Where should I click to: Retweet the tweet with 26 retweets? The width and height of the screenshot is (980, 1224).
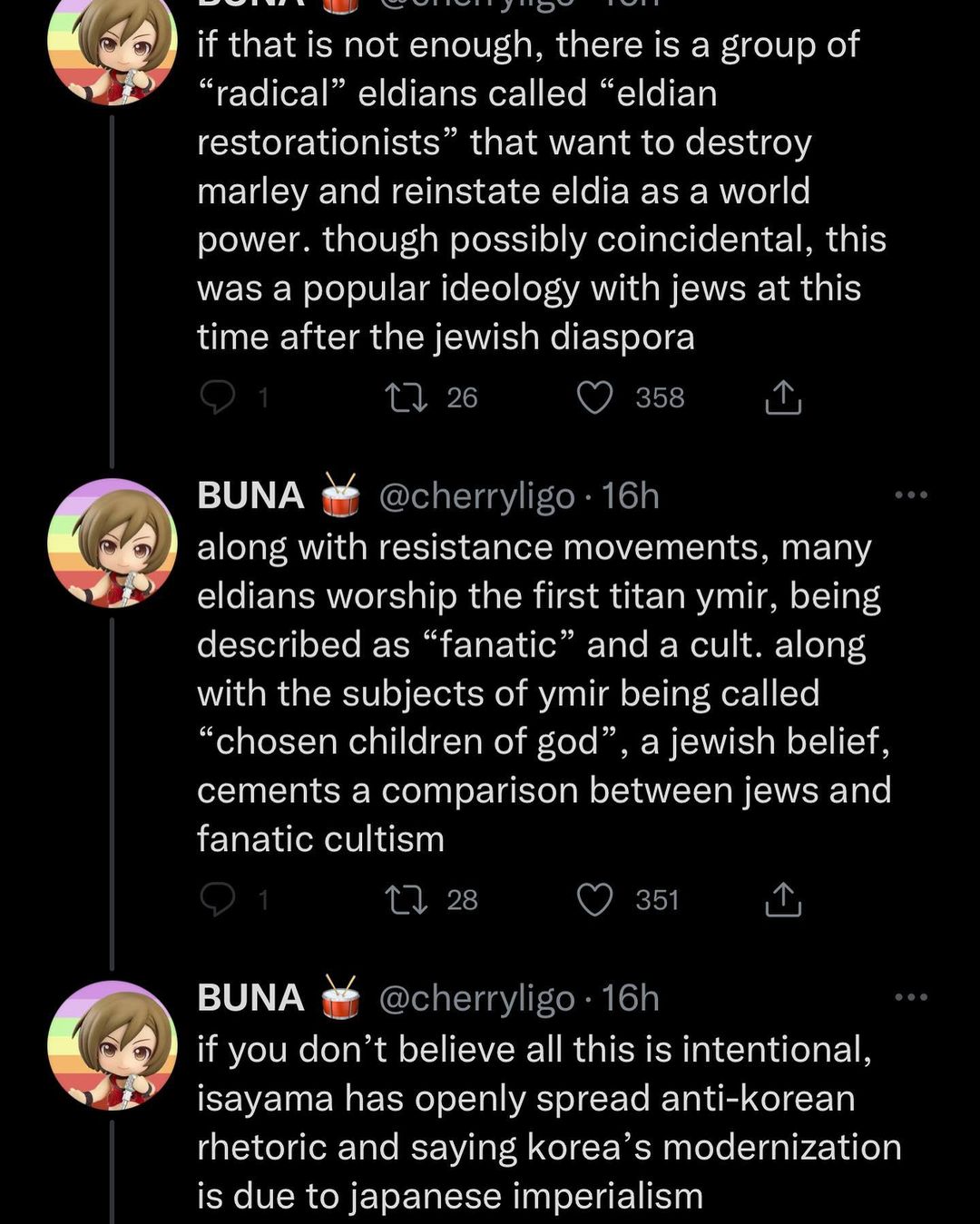406,397
